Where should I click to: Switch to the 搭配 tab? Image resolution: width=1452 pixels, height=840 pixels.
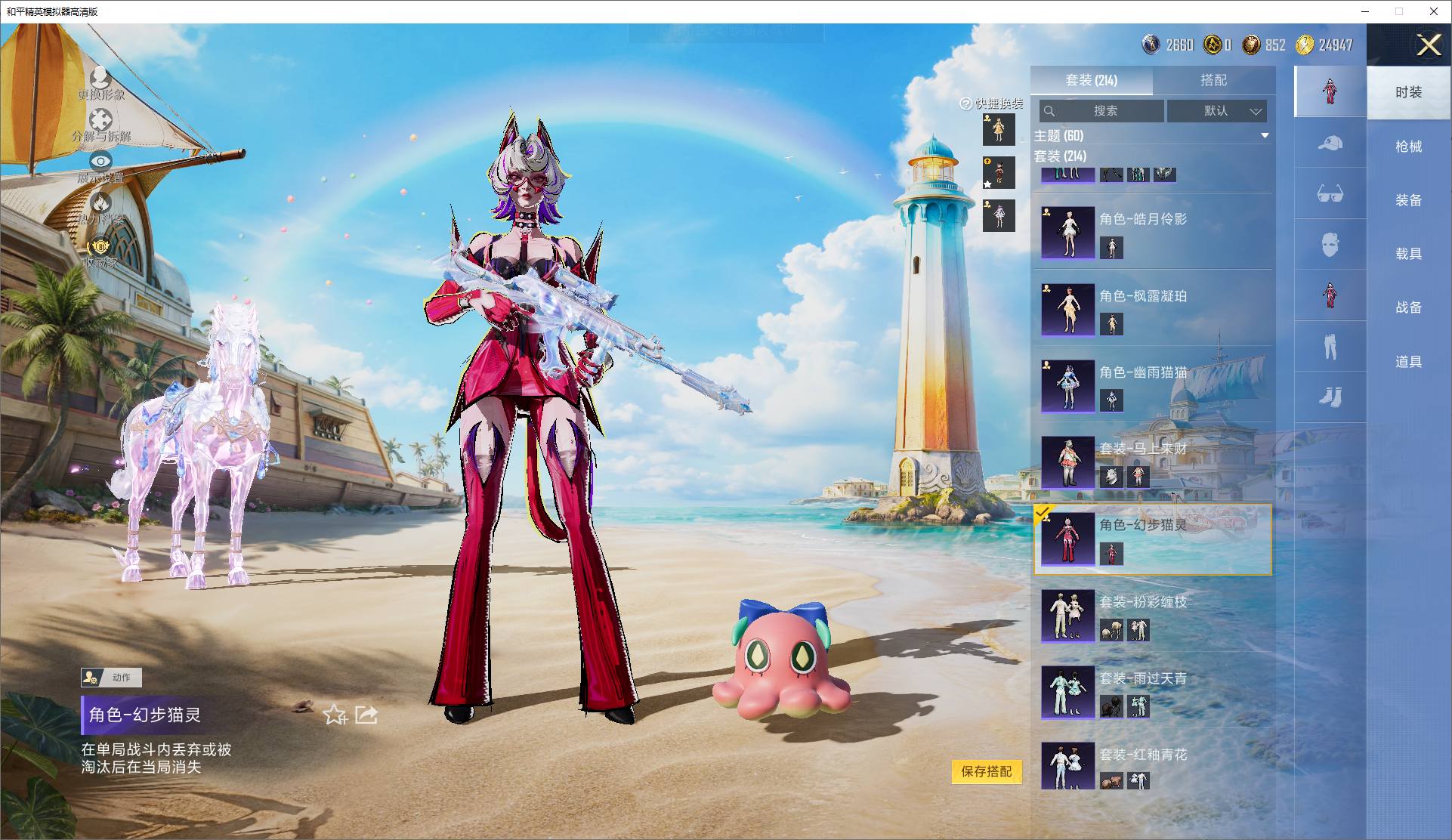tap(1213, 80)
